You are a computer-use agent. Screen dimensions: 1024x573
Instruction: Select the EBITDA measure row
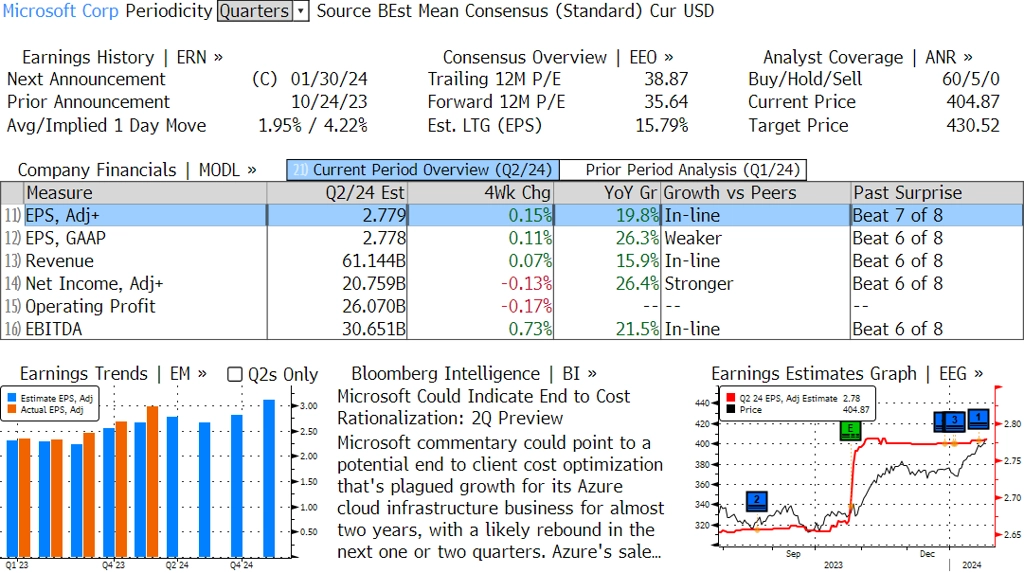[512, 329]
